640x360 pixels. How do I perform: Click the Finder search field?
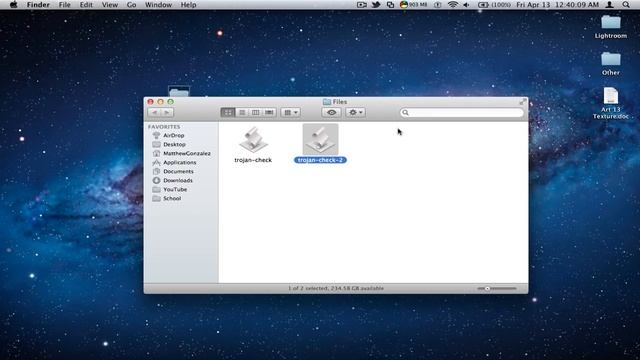point(462,113)
